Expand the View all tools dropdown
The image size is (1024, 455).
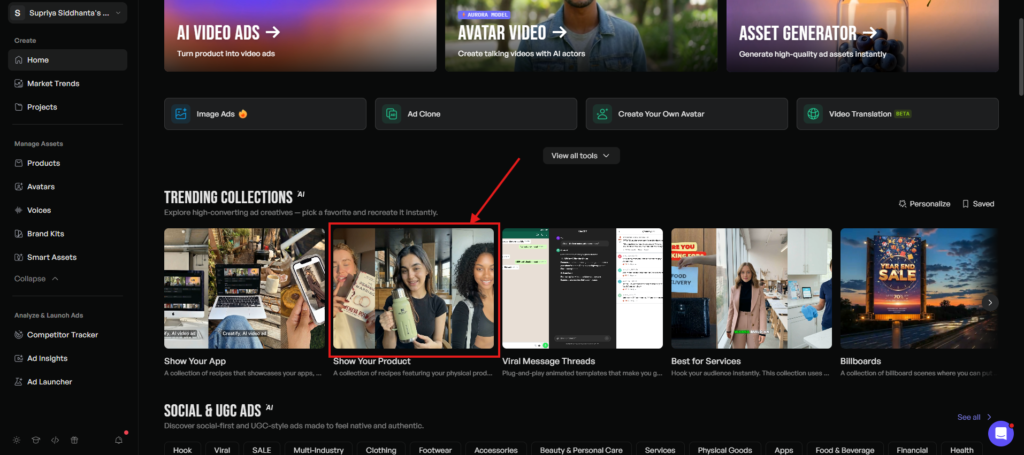pyautogui.click(x=581, y=156)
